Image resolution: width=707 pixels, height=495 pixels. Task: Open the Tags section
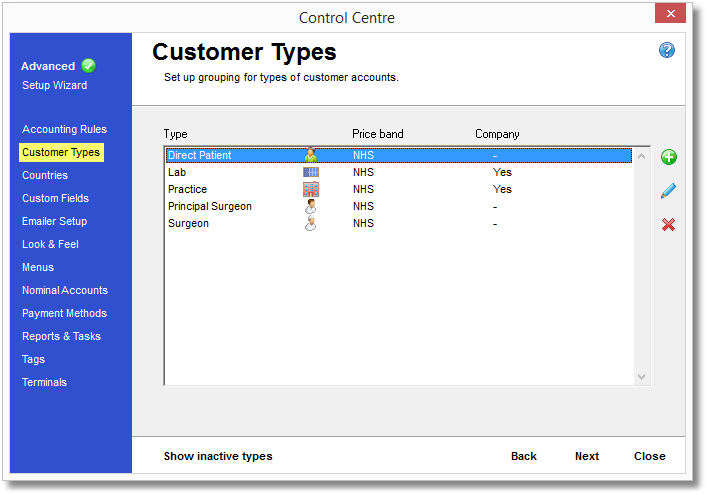tap(33, 359)
